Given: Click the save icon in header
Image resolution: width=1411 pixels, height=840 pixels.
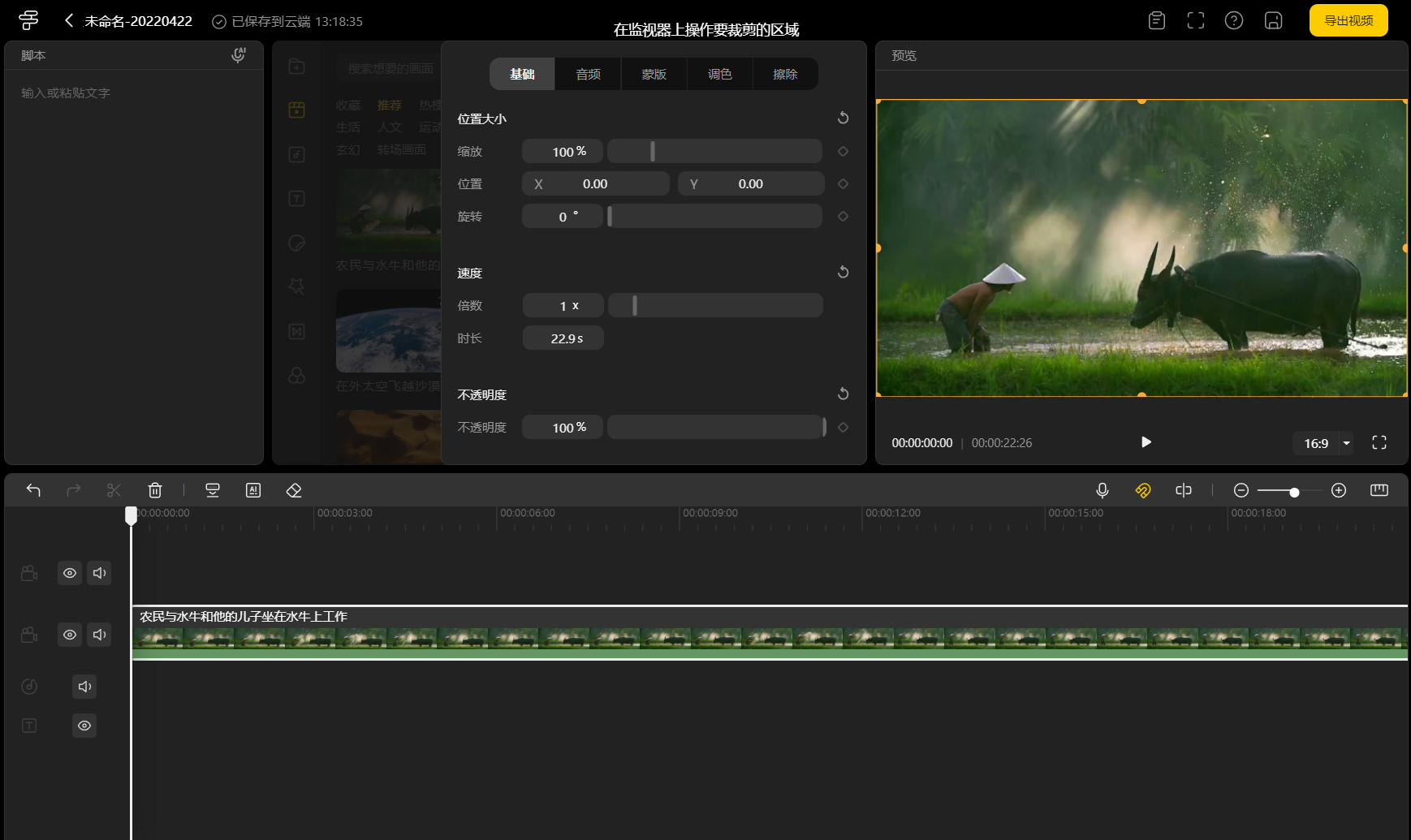Looking at the screenshot, I should point(1273,20).
